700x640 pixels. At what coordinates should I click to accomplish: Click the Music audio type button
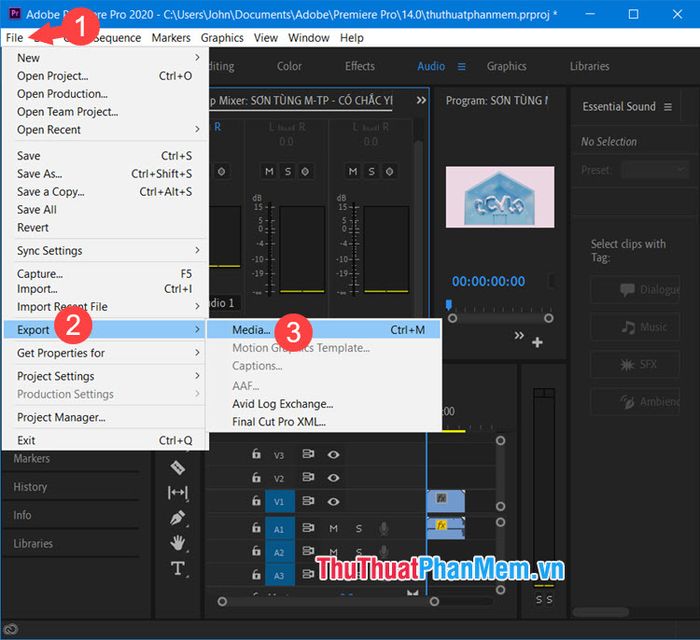[635, 327]
